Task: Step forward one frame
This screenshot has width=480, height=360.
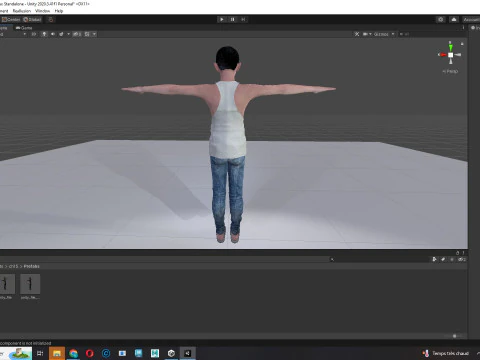Action: point(243,19)
